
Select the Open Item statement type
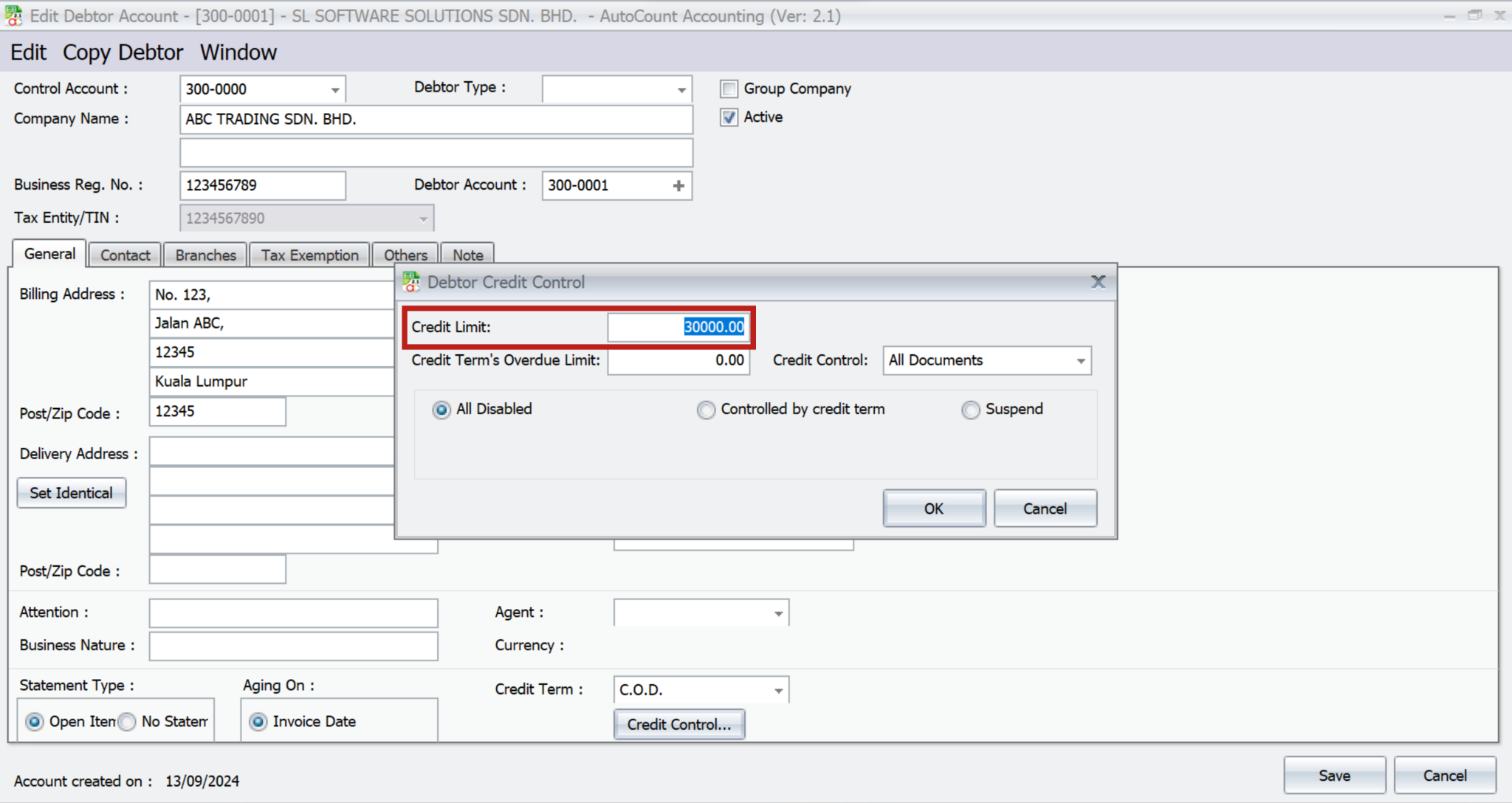pos(35,722)
